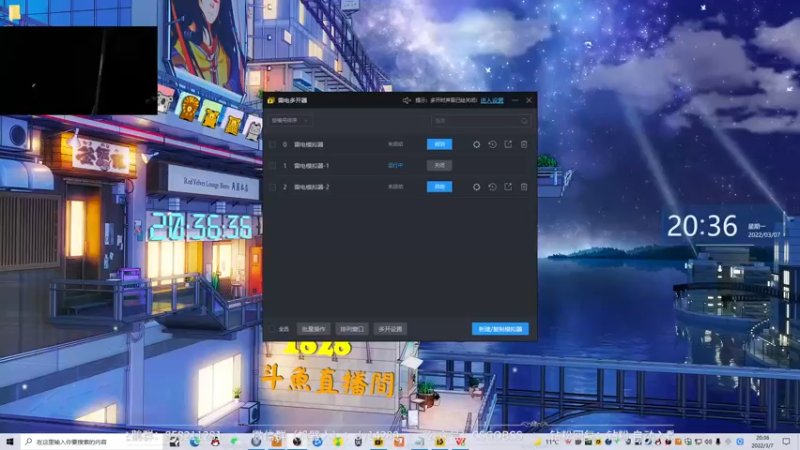800x450 pixels.
Task: Delete 雷电模拟器-2 with trash icon
Action: click(x=524, y=187)
